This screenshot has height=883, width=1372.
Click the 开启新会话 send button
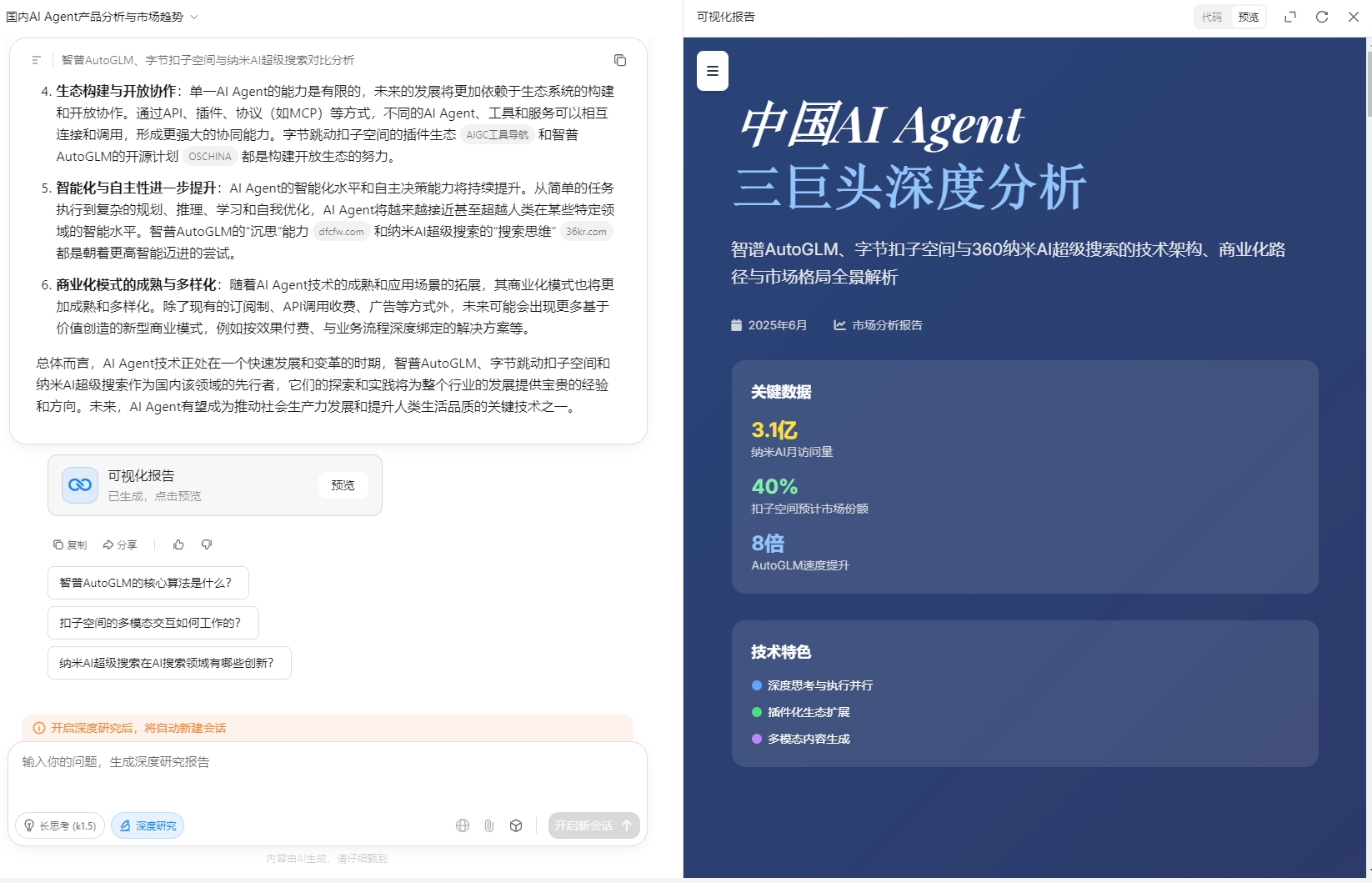click(x=593, y=825)
